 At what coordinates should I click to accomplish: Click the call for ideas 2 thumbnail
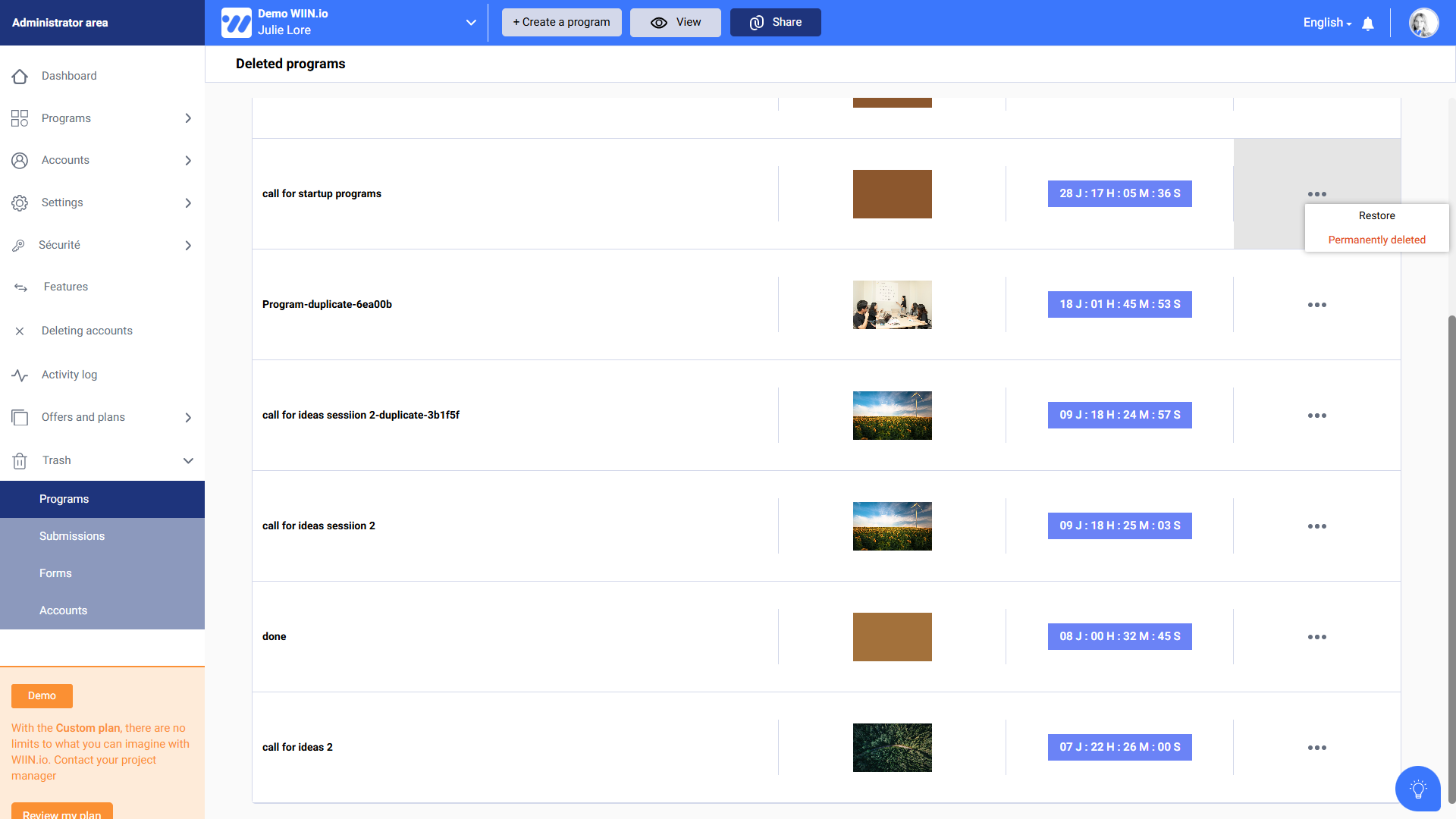892,748
